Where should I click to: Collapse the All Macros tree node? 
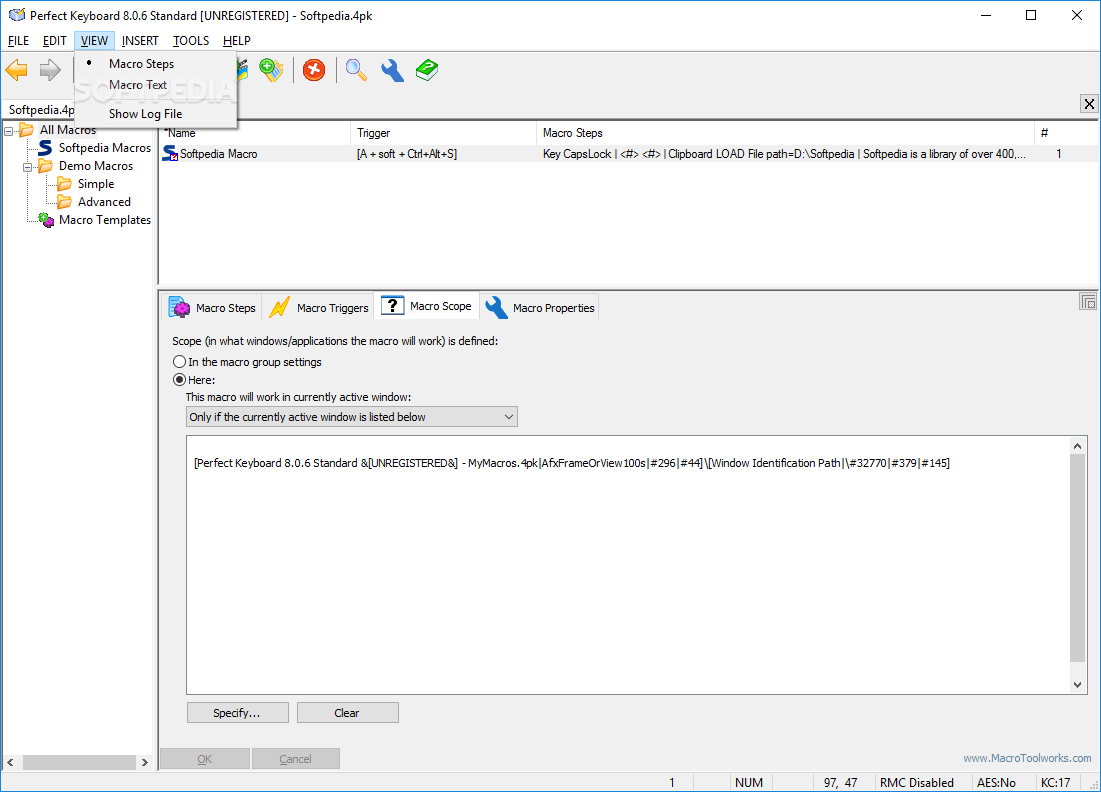[x=8, y=131]
